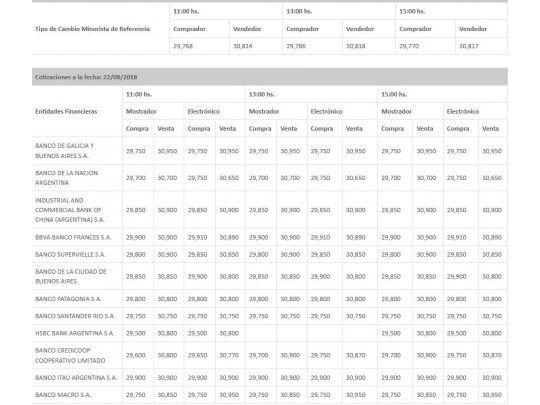The width and height of the screenshot is (540, 405).
Task: Select ICBC 15:00 Mostrador Compra value 29,850
Action: [x=391, y=210]
